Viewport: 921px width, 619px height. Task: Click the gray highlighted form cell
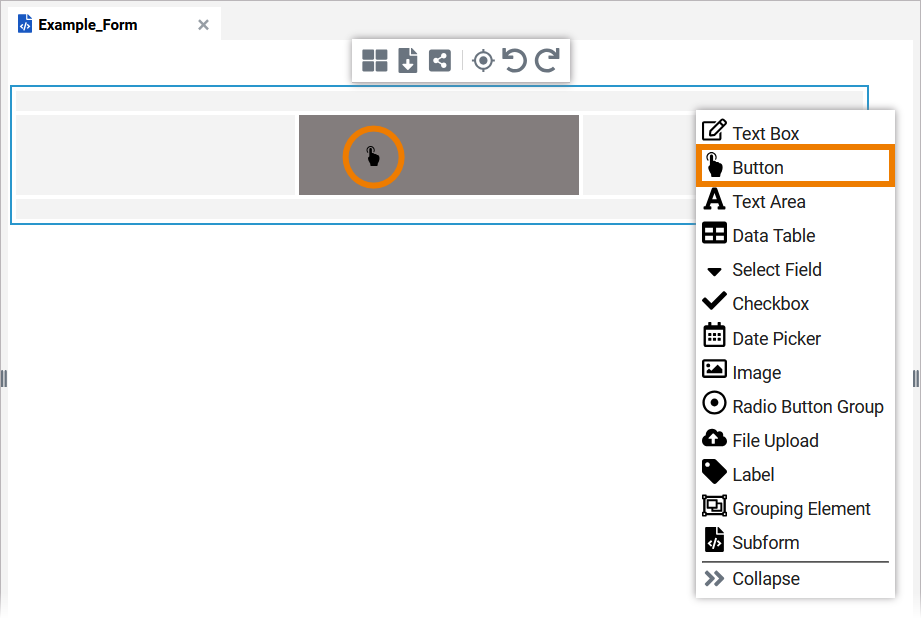(438, 155)
